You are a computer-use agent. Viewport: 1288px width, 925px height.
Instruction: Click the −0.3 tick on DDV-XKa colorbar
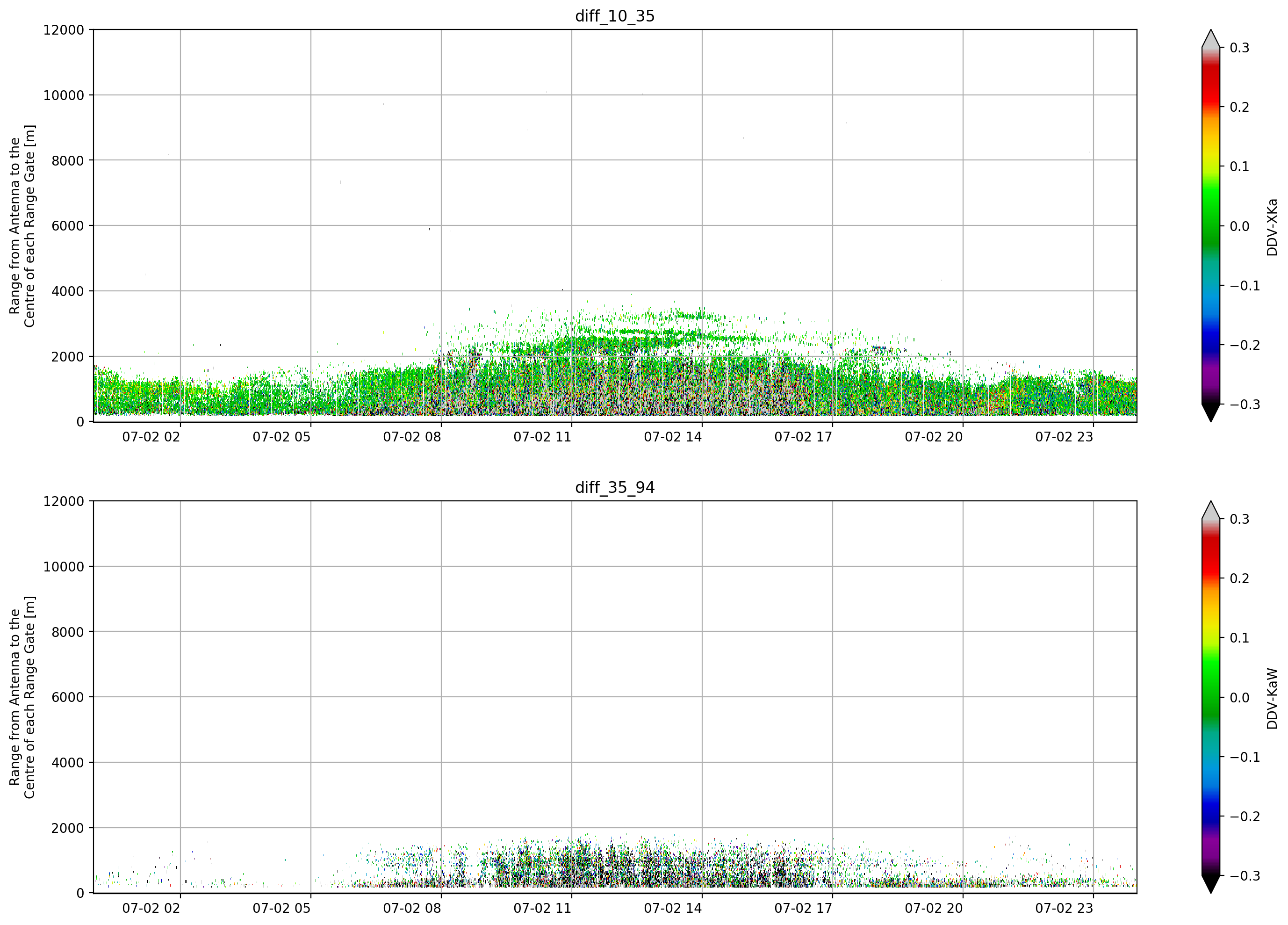(x=1245, y=405)
